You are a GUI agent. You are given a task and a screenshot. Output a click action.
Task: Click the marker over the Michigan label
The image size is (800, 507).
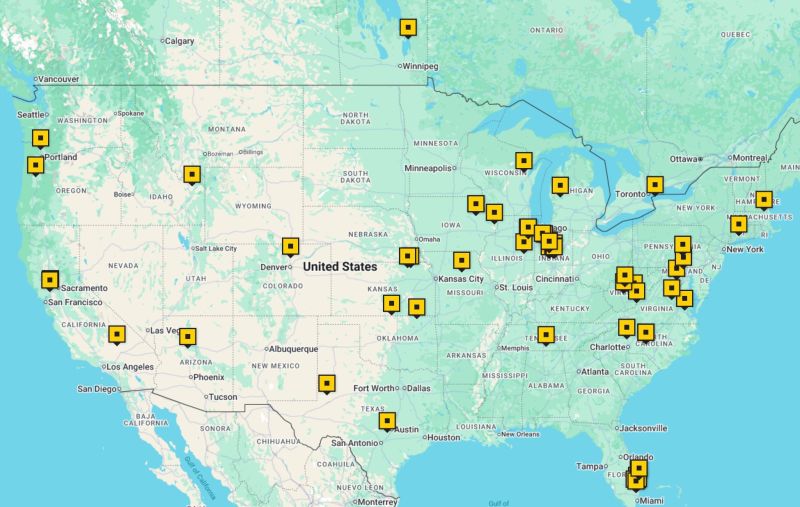(x=560, y=185)
